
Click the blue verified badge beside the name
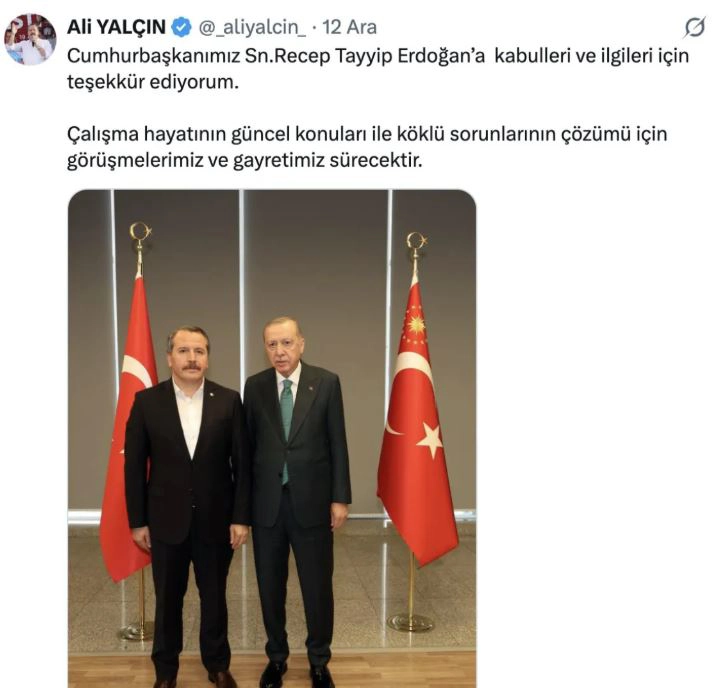click(182, 27)
